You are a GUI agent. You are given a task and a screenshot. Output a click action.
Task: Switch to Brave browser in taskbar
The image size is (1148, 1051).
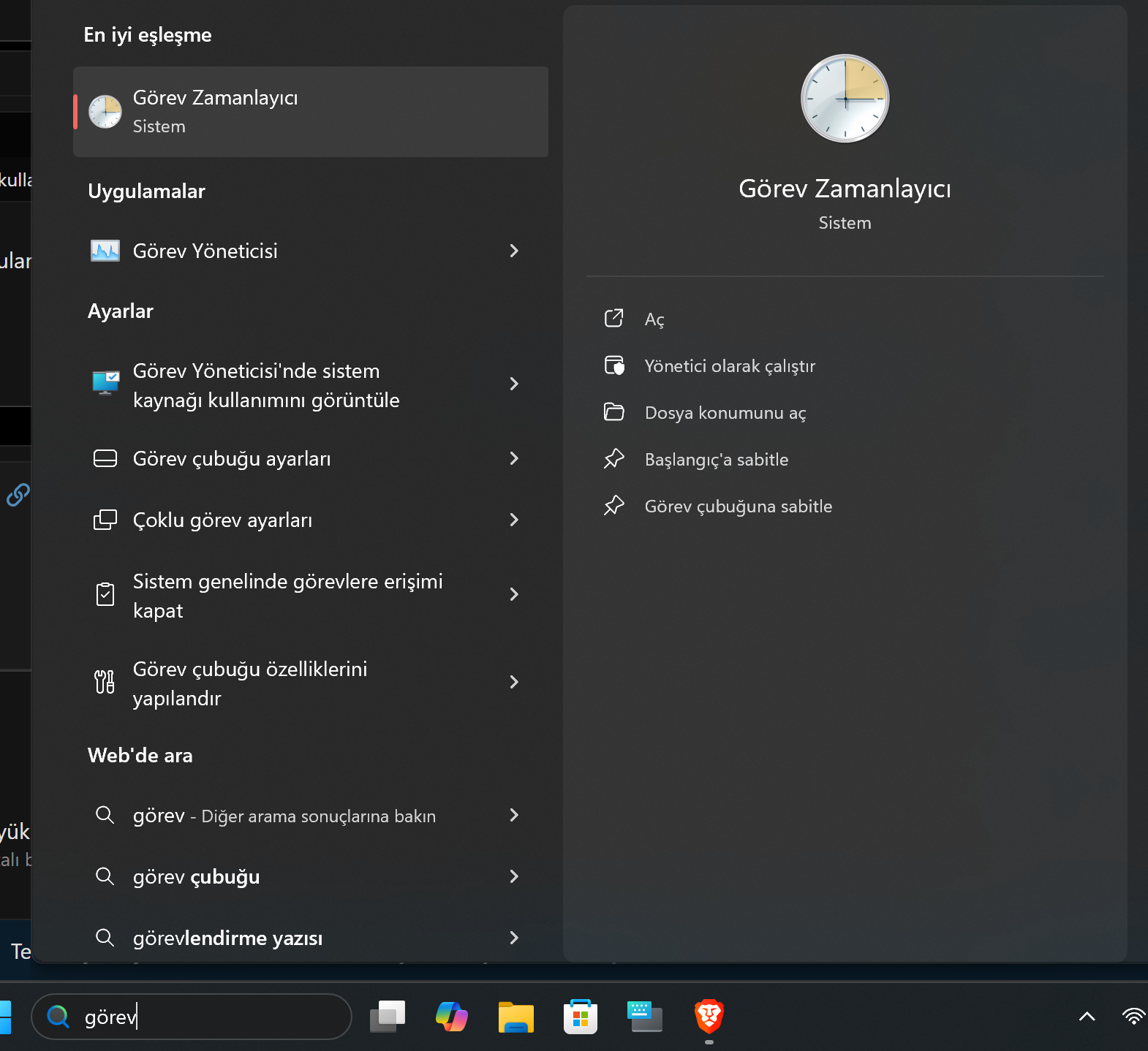(x=709, y=1015)
